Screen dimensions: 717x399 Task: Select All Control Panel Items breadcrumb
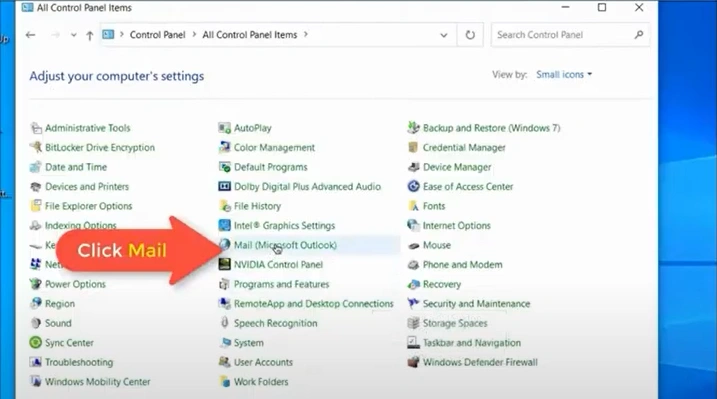tap(250, 35)
